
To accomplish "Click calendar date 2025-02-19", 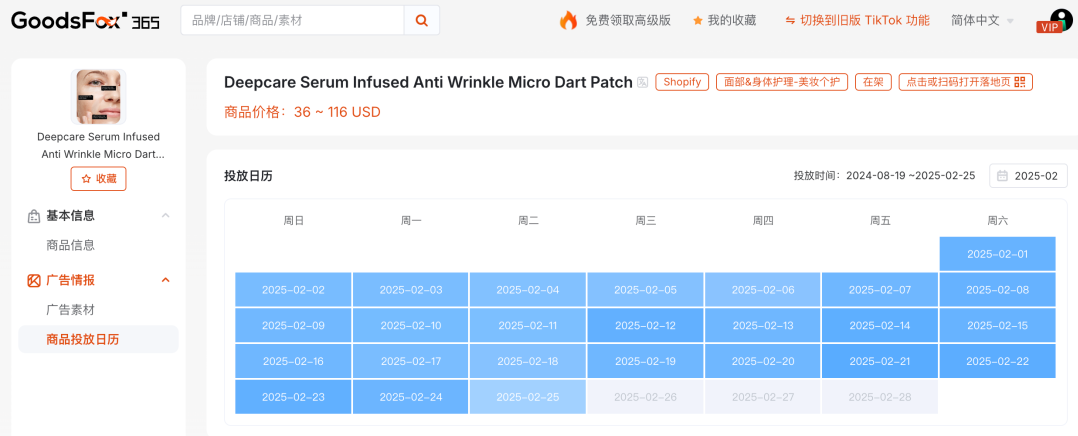I will 645,361.
